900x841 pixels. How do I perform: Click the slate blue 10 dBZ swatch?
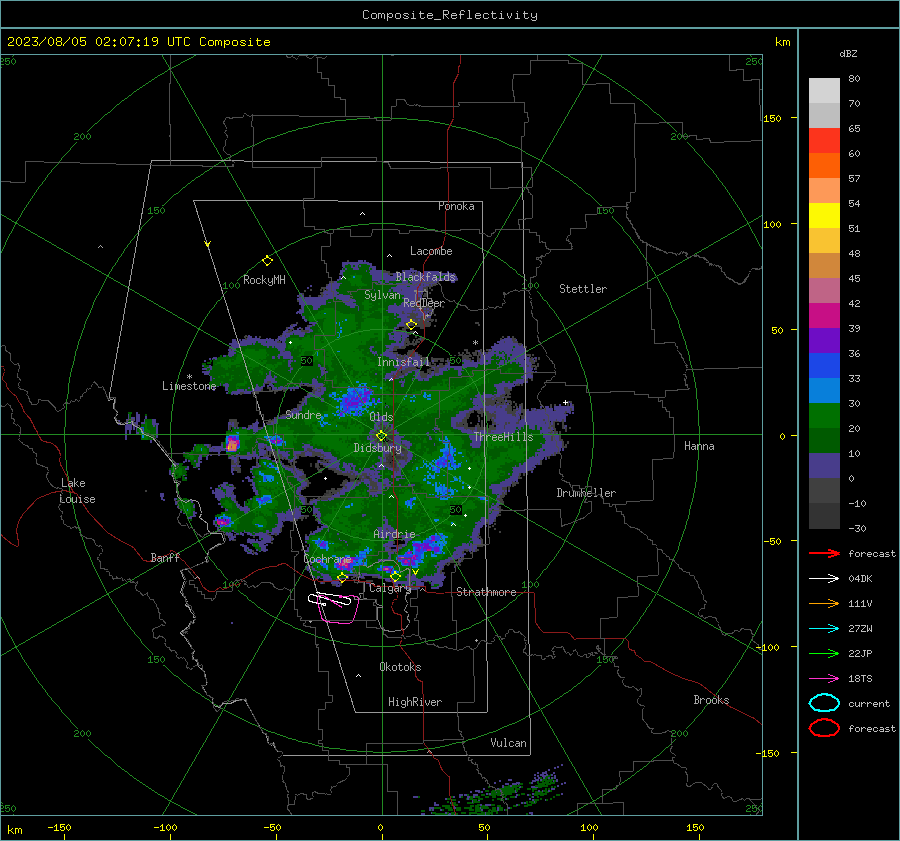[x=824, y=465]
